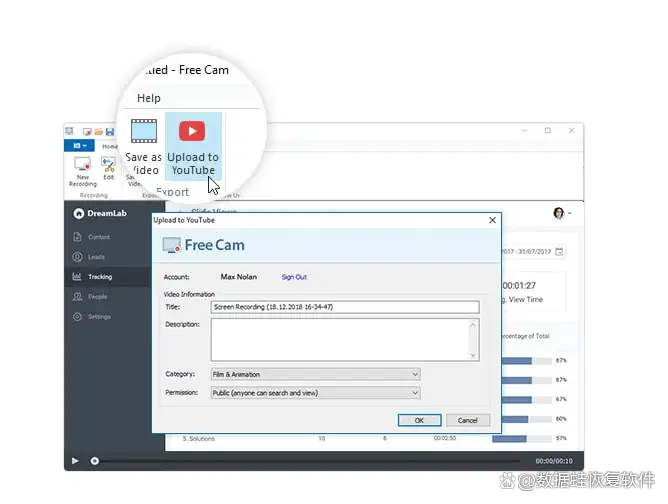
Task: Open the user avatar menu
Action: [562, 213]
